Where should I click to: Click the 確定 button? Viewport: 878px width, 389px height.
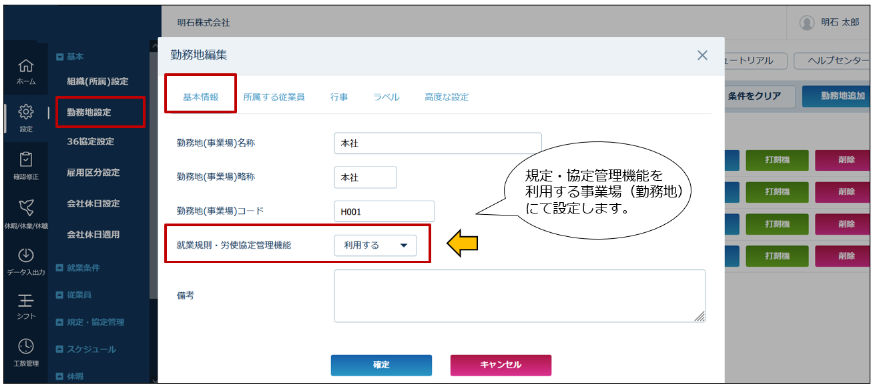381,365
